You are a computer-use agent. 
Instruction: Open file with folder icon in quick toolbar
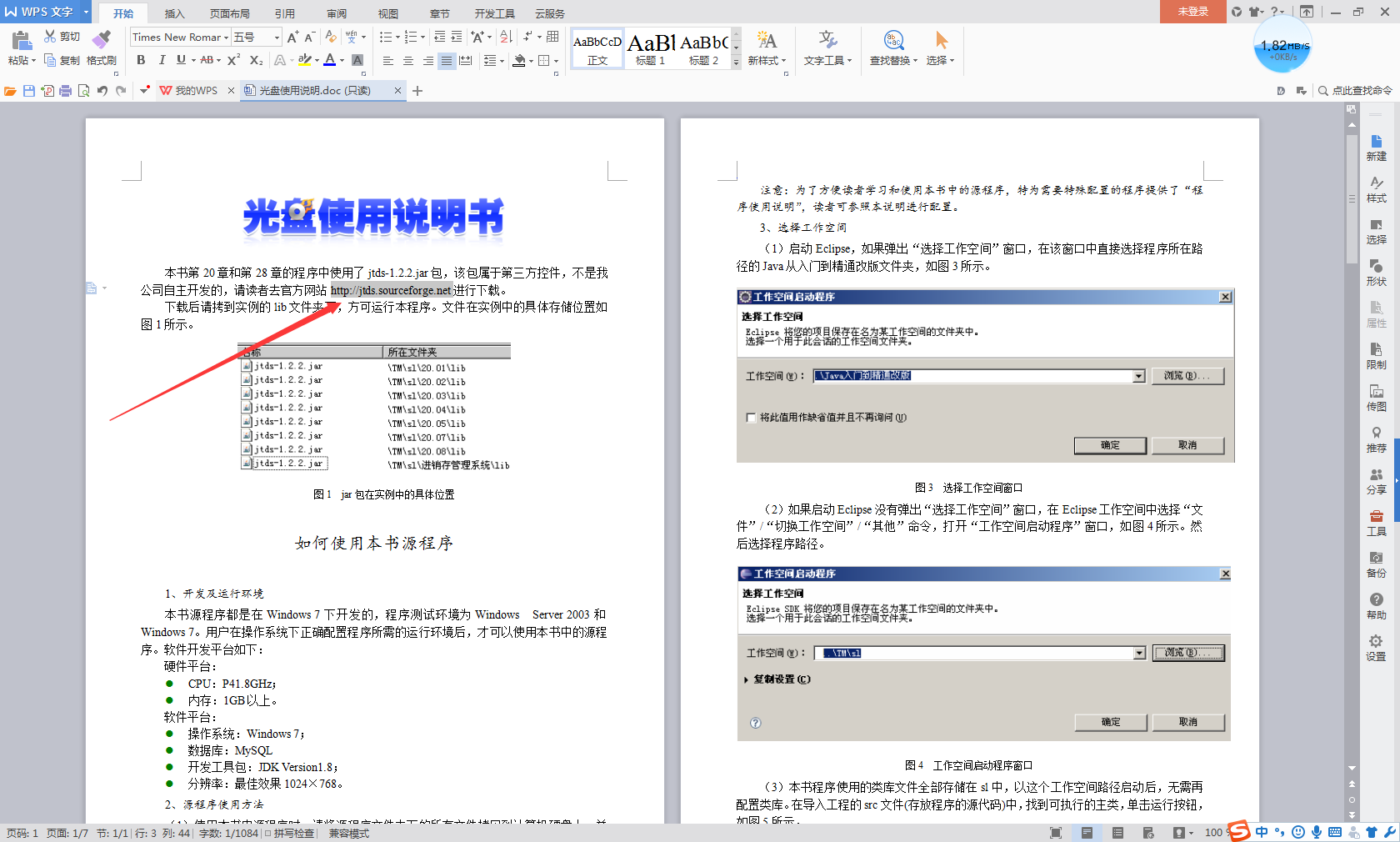click(x=10, y=91)
